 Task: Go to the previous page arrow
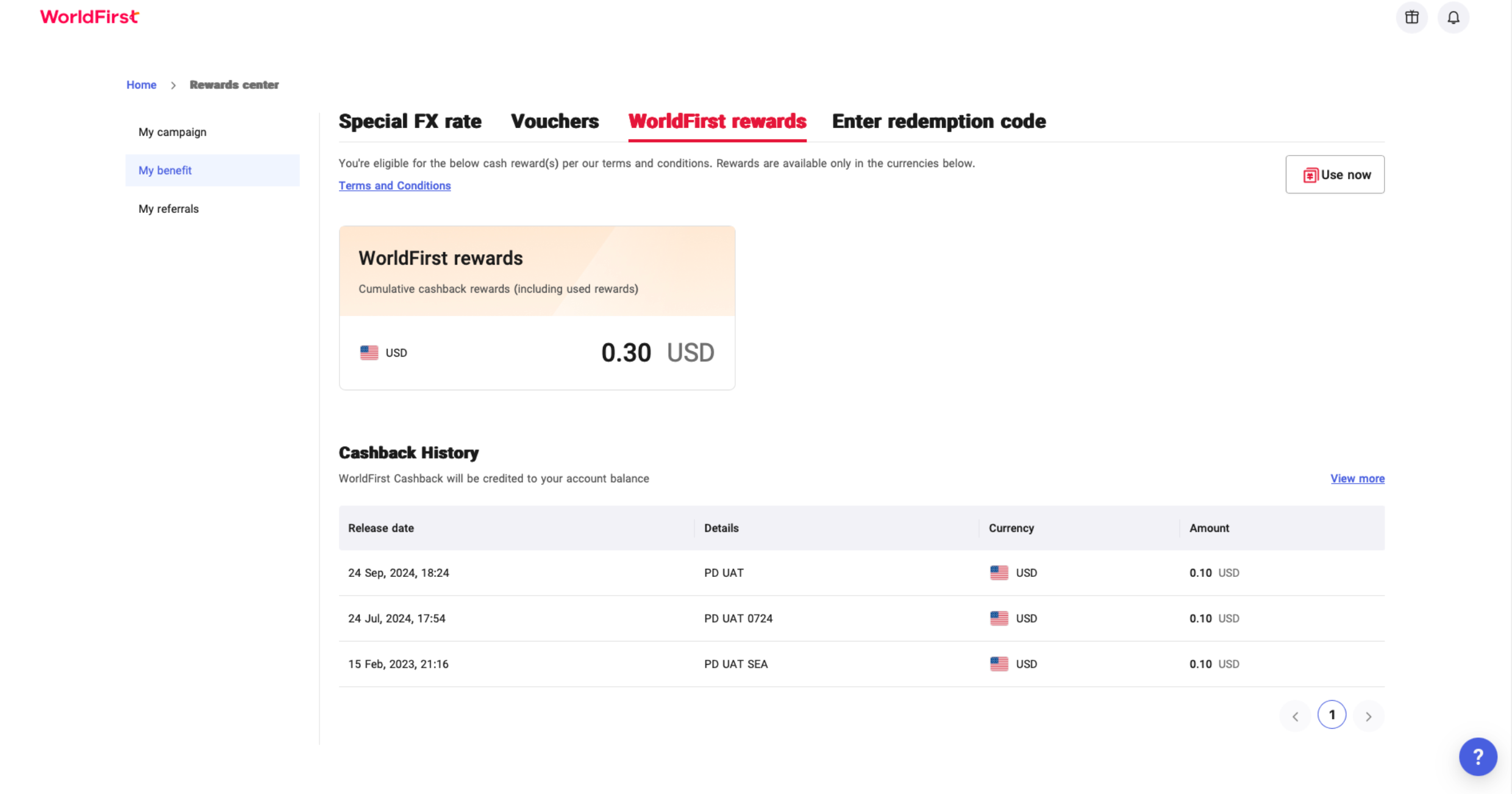click(1295, 716)
